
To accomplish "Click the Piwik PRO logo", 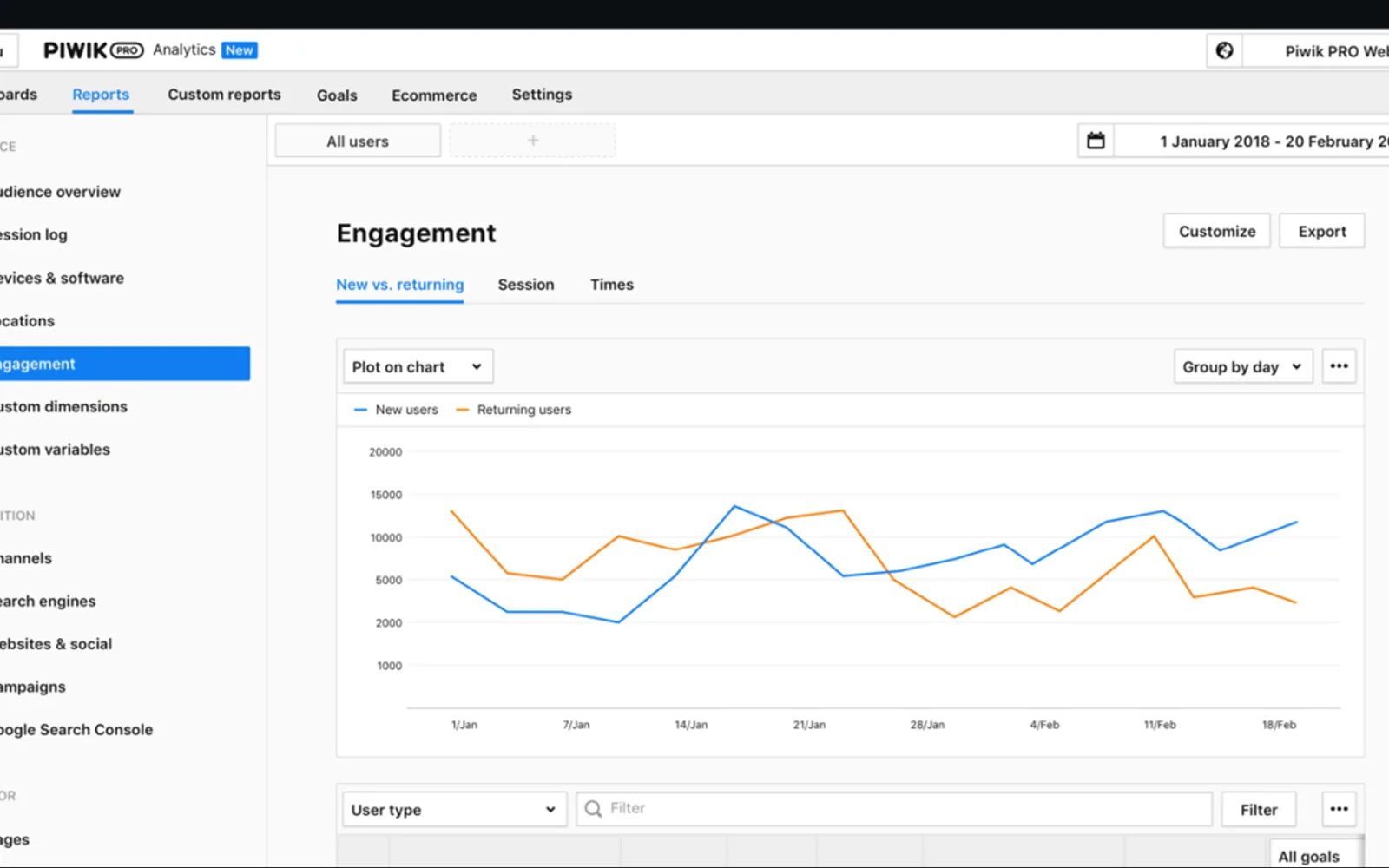I will coord(93,50).
